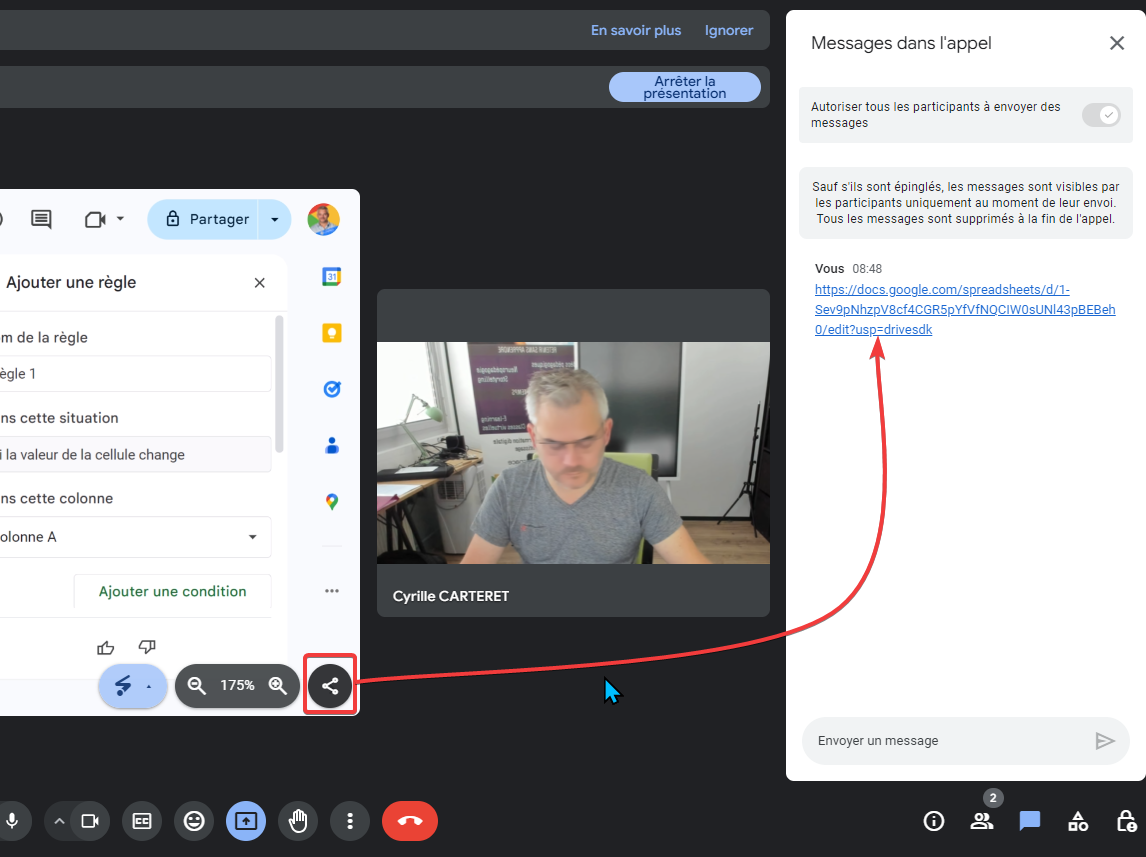
Task: Click the side panel three dots icon
Action: coord(332,591)
